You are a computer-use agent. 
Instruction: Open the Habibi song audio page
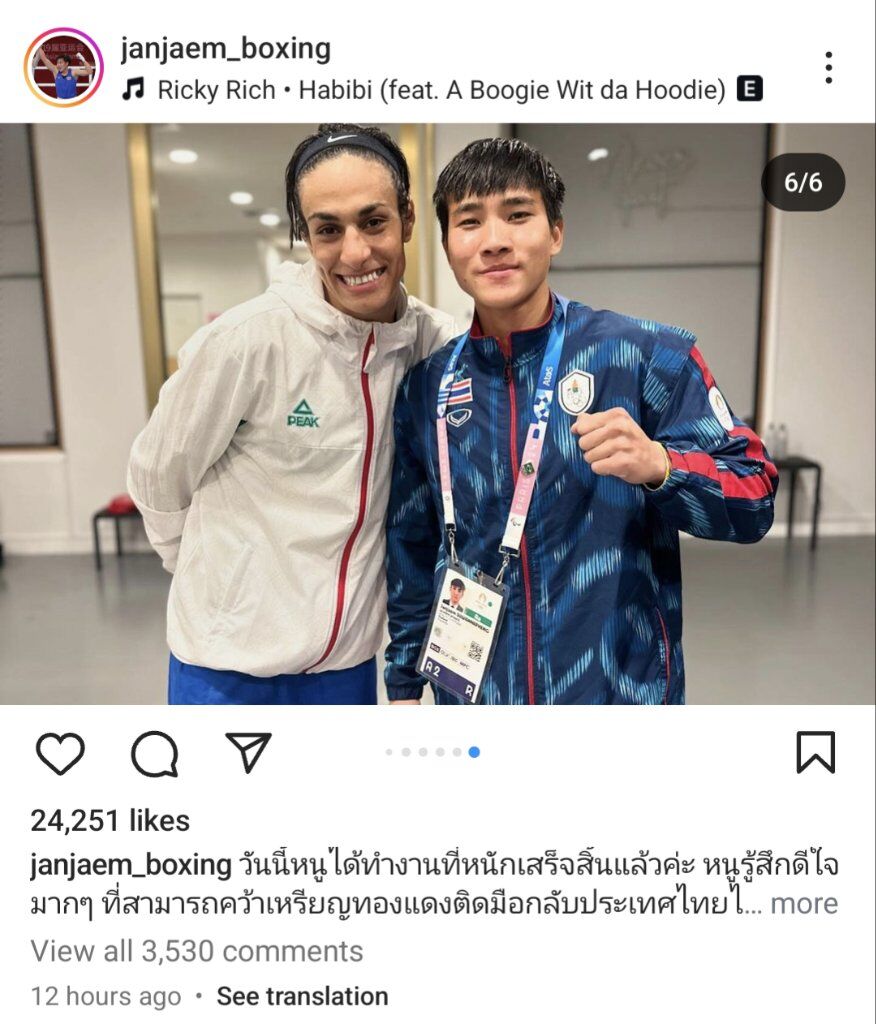tap(442, 89)
